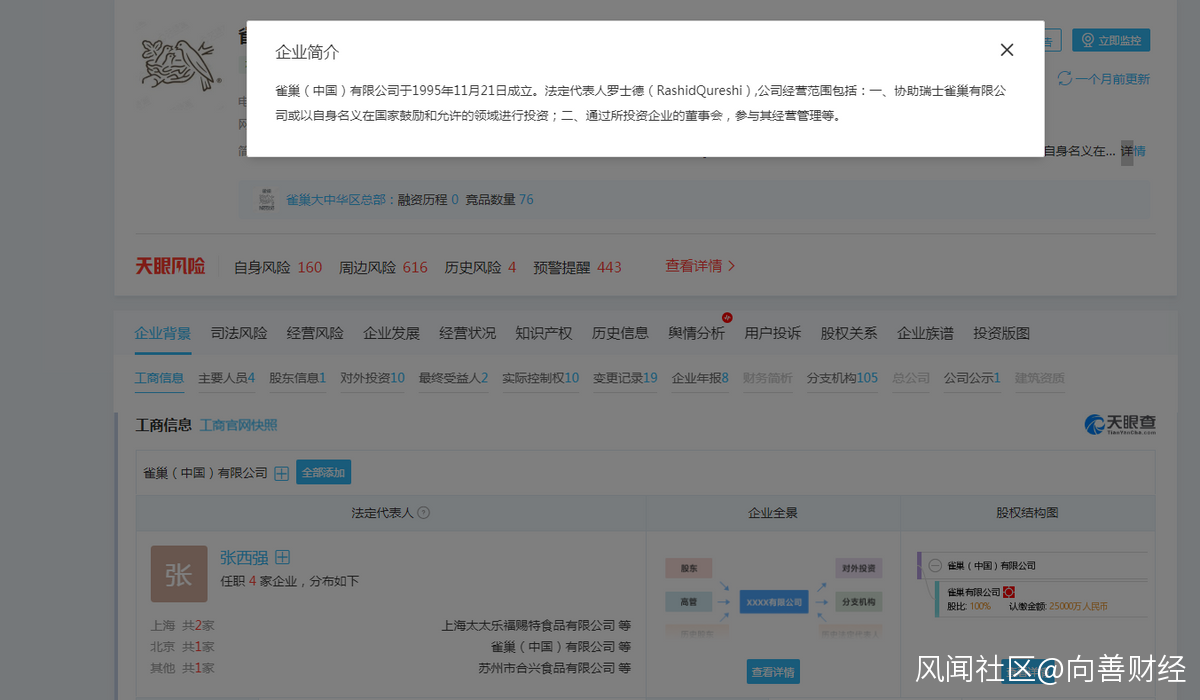Image resolution: width=1200 pixels, height=700 pixels.
Task: Switch to the 舆情分析 tab
Action: tap(697, 333)
